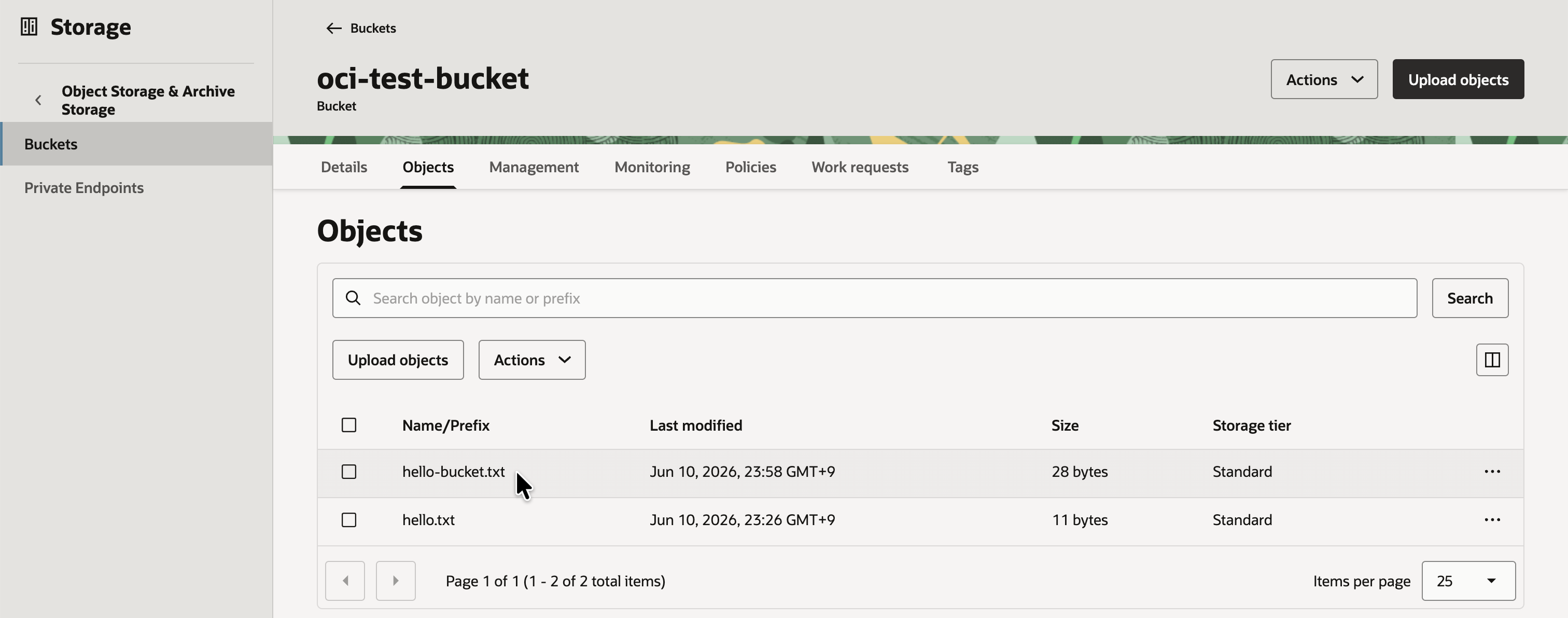
Task: Click the back arrow beside Buckets
Action: (333, 28)
